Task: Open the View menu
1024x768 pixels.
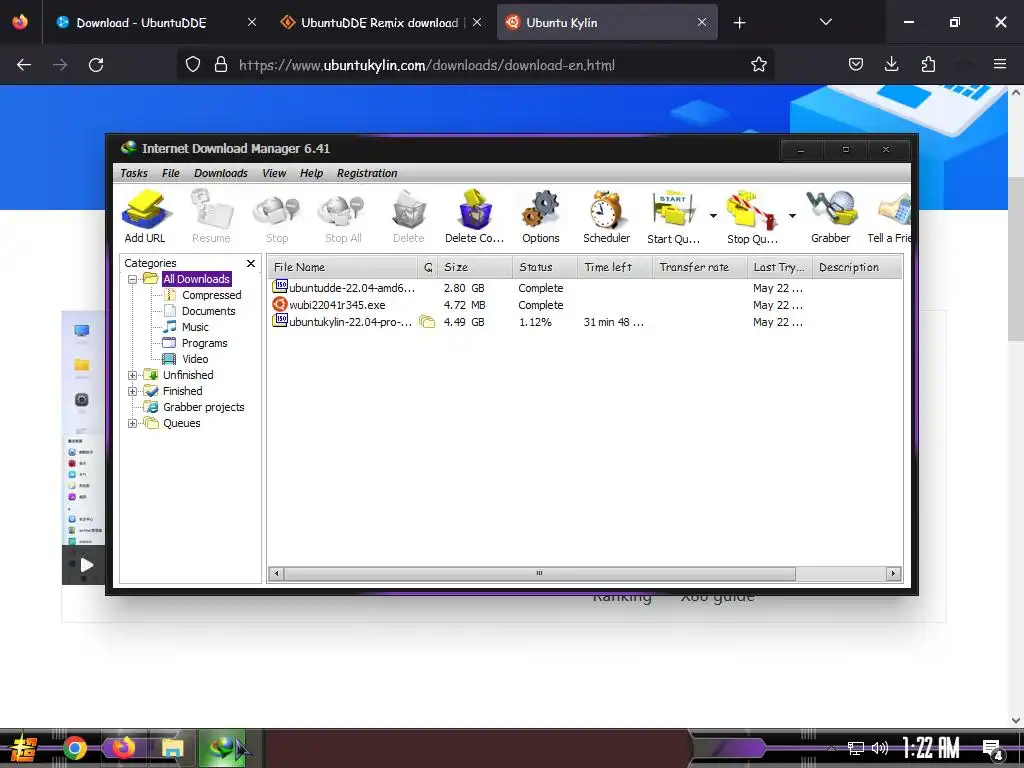Action: click(x=274, y=173)
